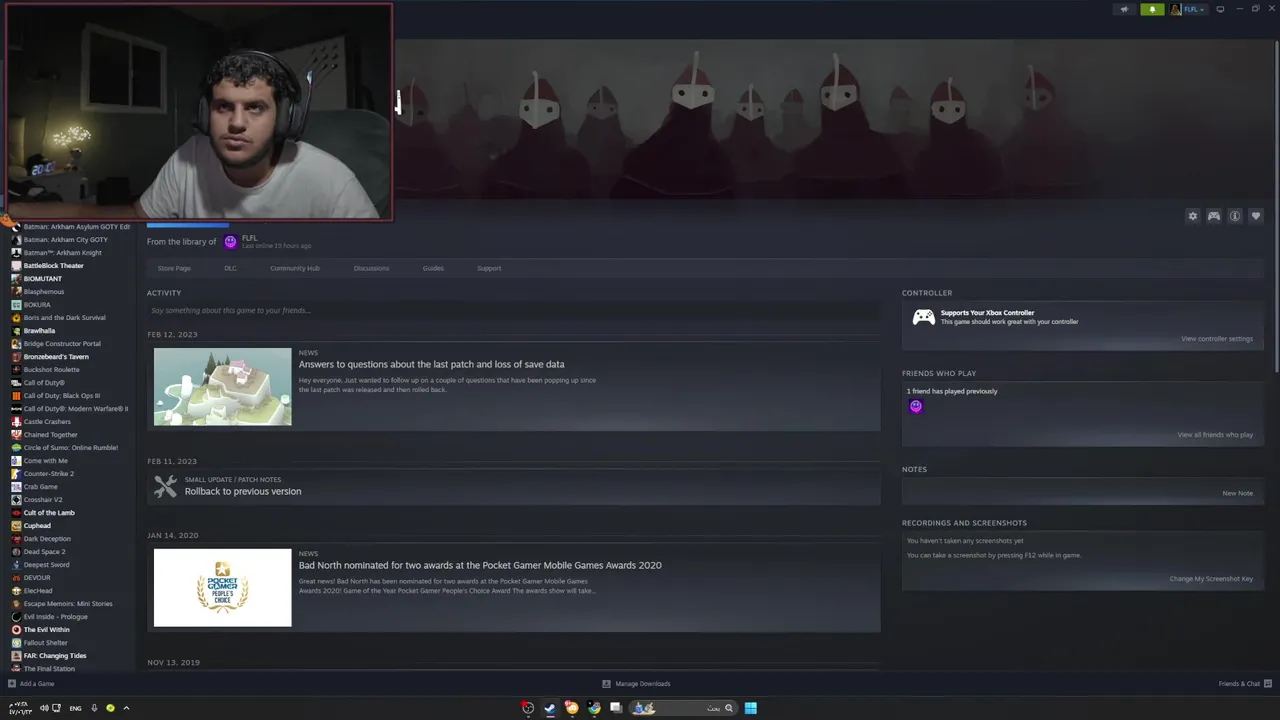Select Buckshot Roulette in library list

(x=52, y=370)
